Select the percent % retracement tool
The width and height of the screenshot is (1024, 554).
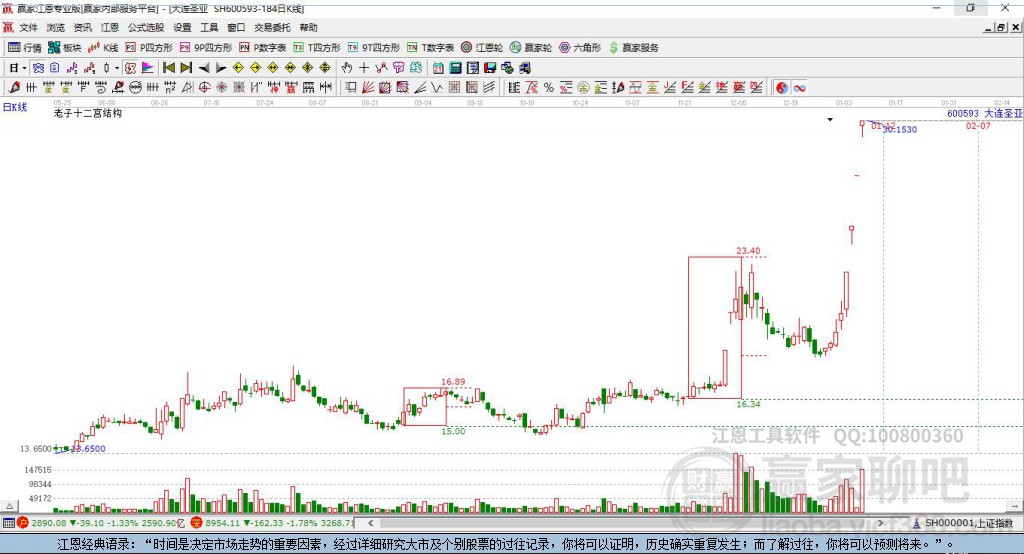click(549, 88)
